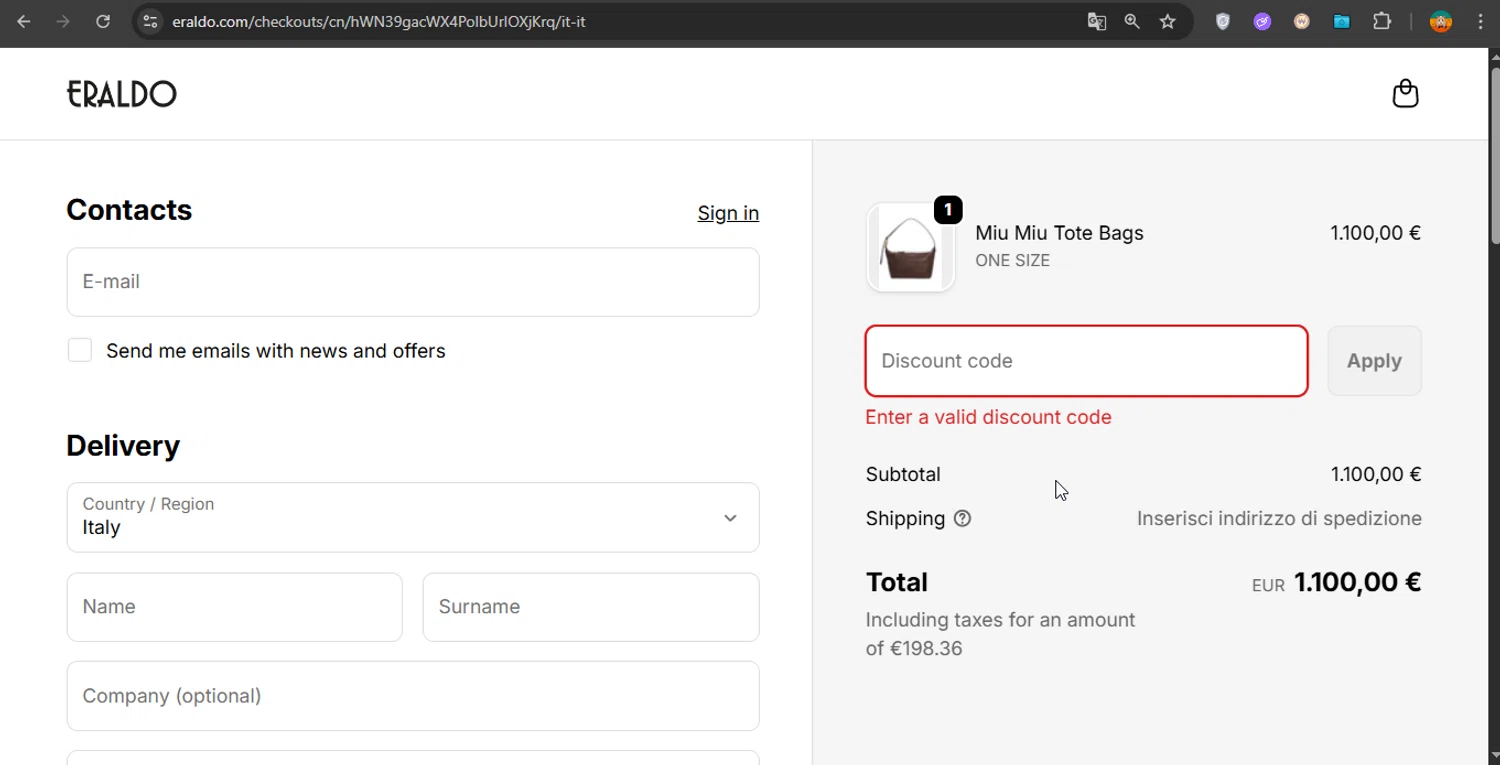Click the Total label

pyautogui.click(x=897, y=582)
